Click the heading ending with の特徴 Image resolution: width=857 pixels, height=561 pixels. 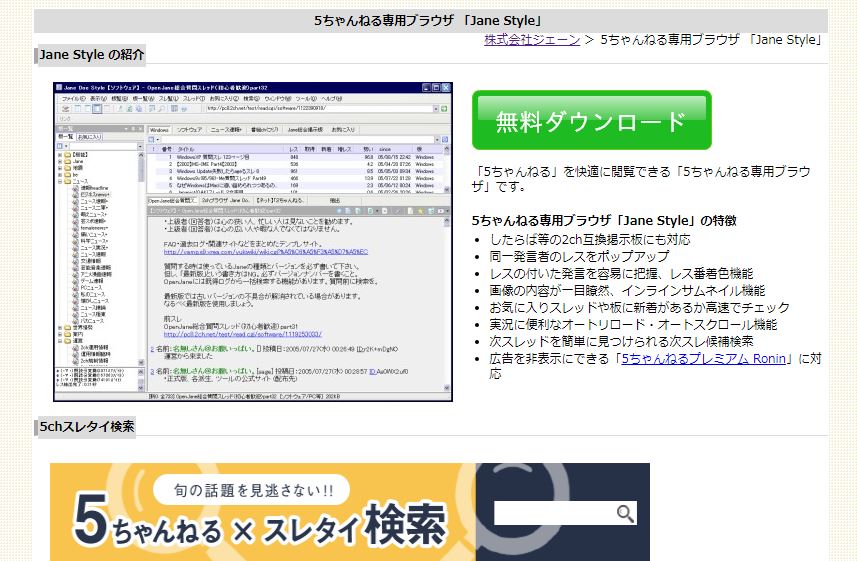coord(604,220)
